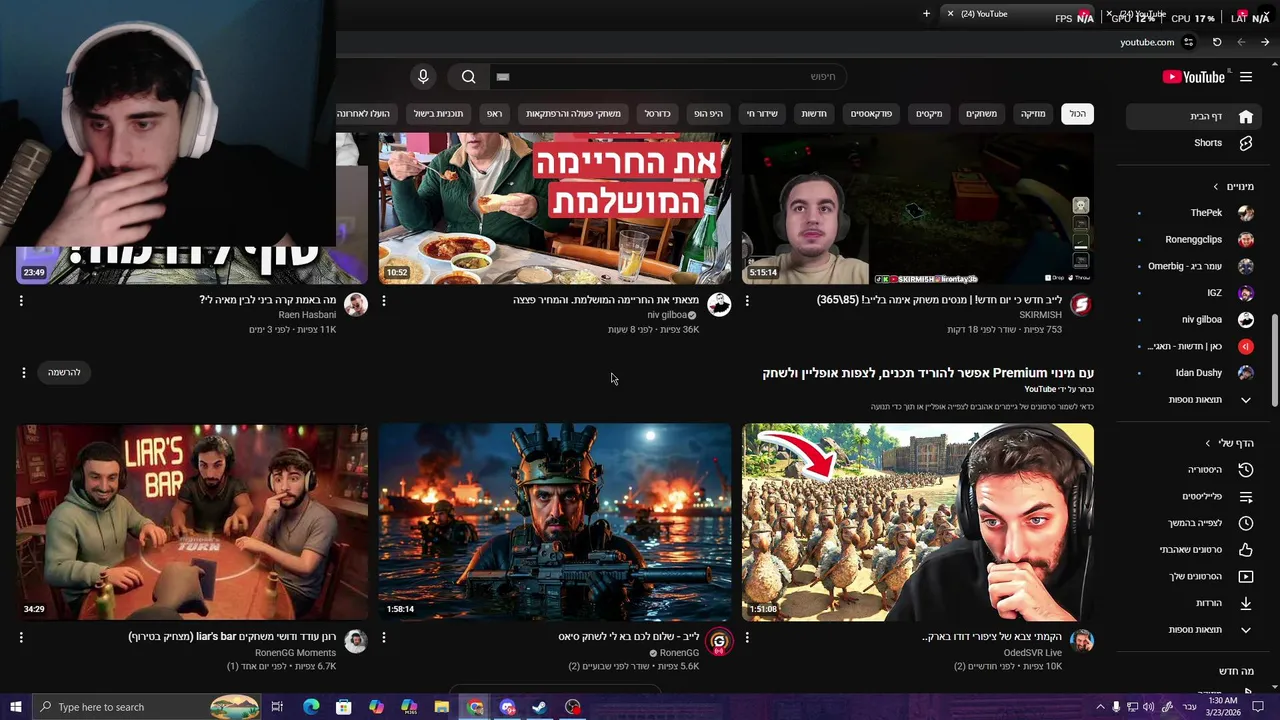The image size is (1280, 720).
Task: Select the מיקסים filter chip
Action: click(x=929, y=114)
